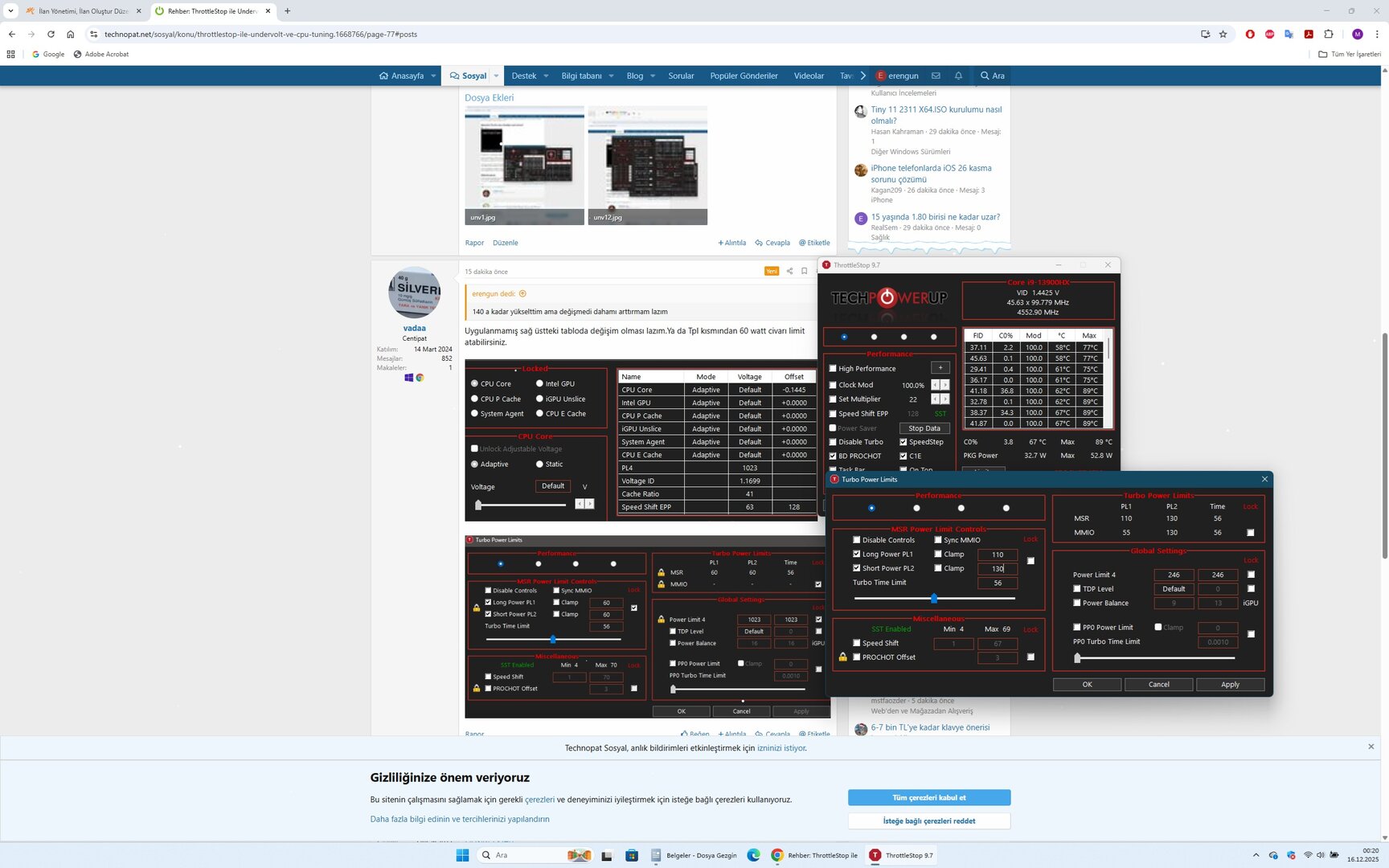
Task: Open the Chrome profile avatar
Action: point(1358,35)
